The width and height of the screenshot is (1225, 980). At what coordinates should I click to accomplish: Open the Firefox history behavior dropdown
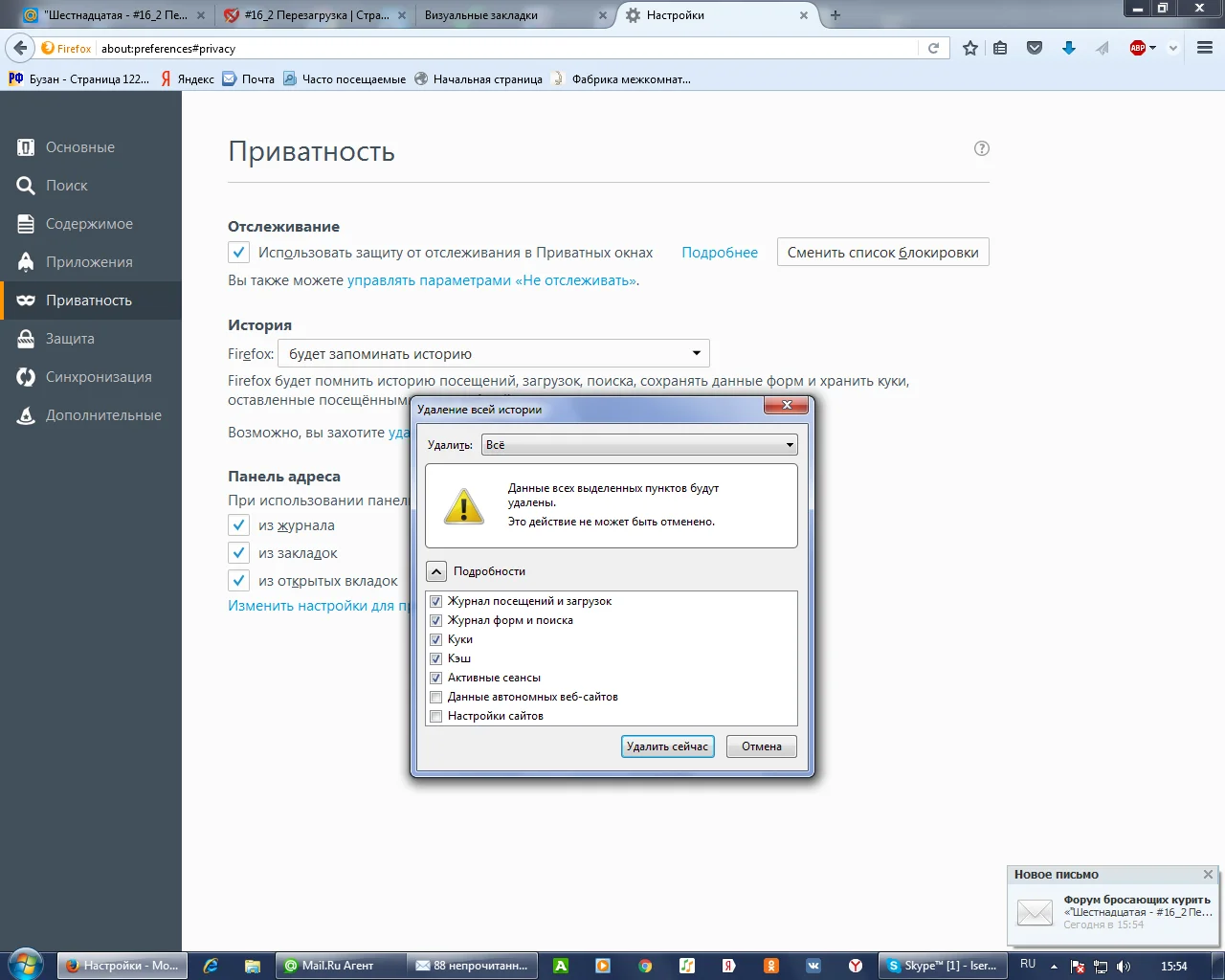click(494, 353)
